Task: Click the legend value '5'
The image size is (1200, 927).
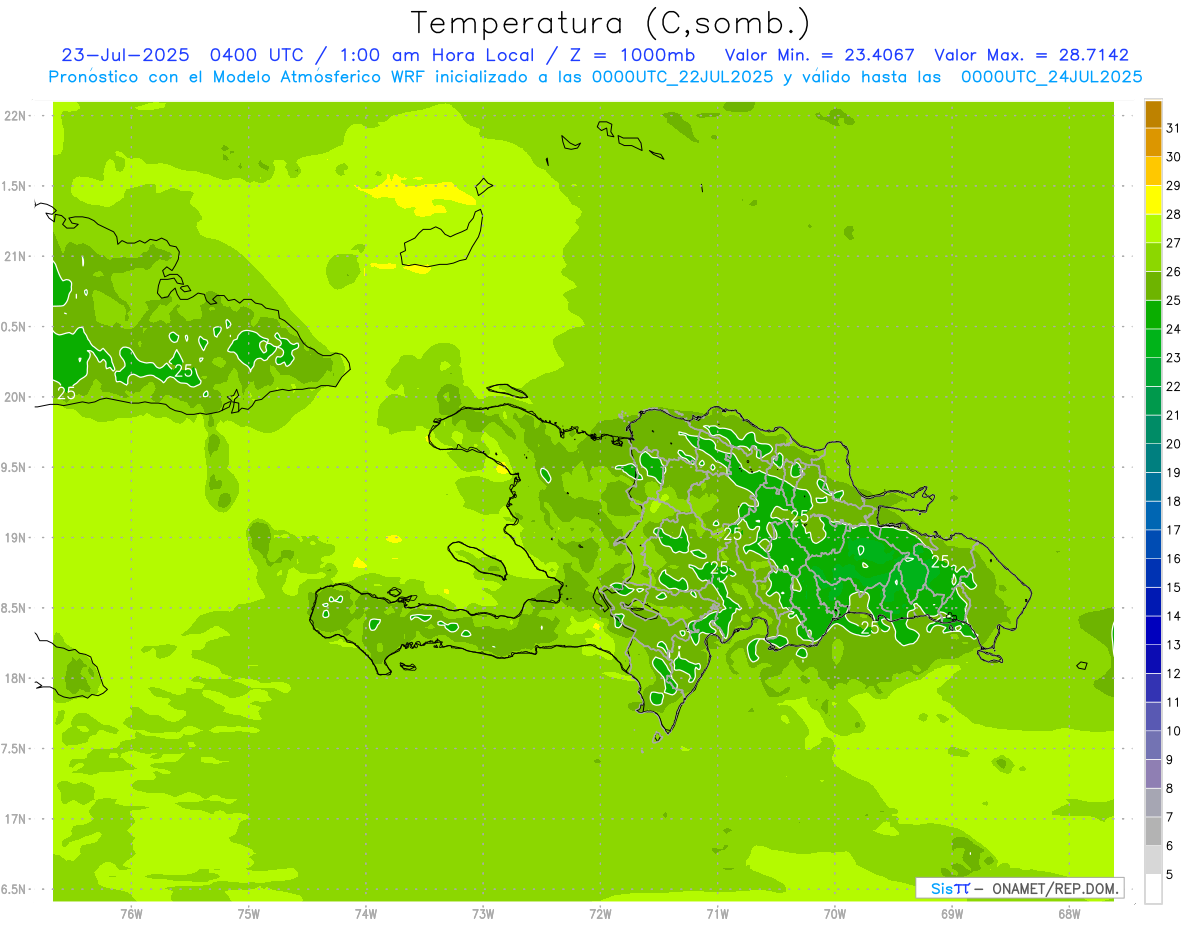Action: point(1170,874)
